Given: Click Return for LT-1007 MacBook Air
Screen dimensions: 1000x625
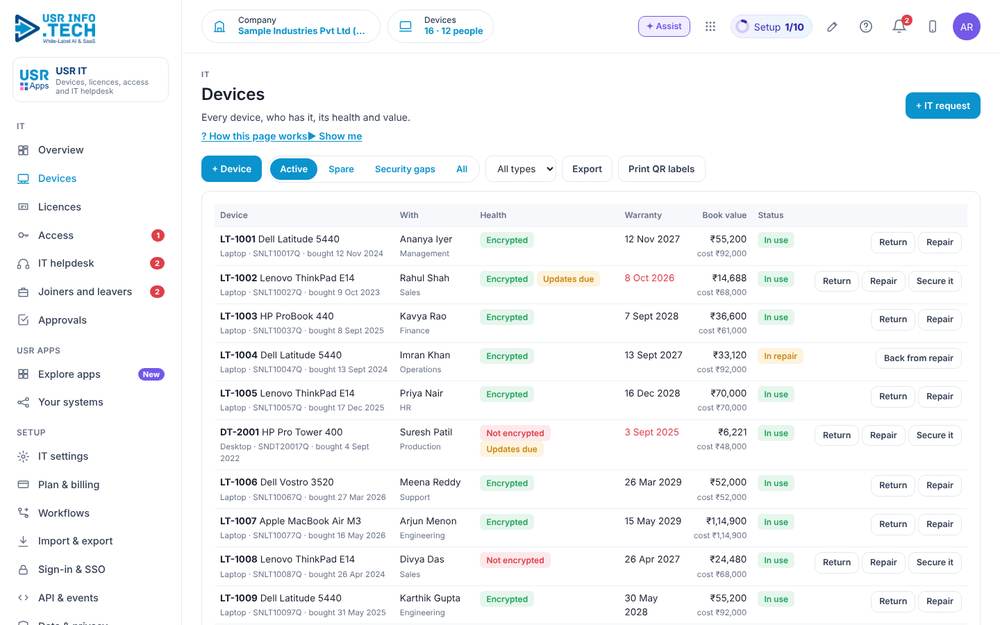Looking at the screenshot, I should pos(893,524).
